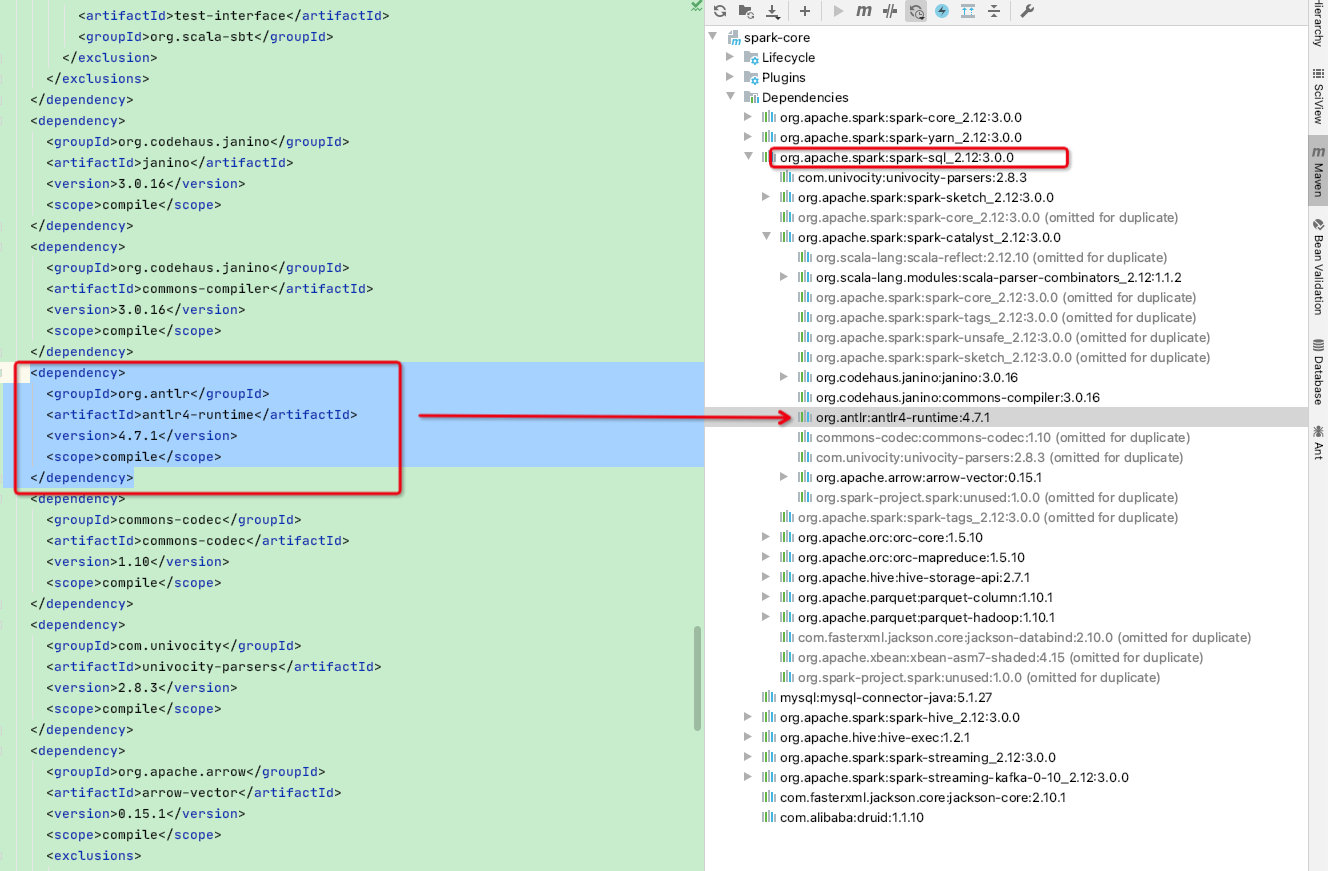Screen dimensions: 1328x871
Task: Expand the Lifecycle node
Action: pos(731,57)
